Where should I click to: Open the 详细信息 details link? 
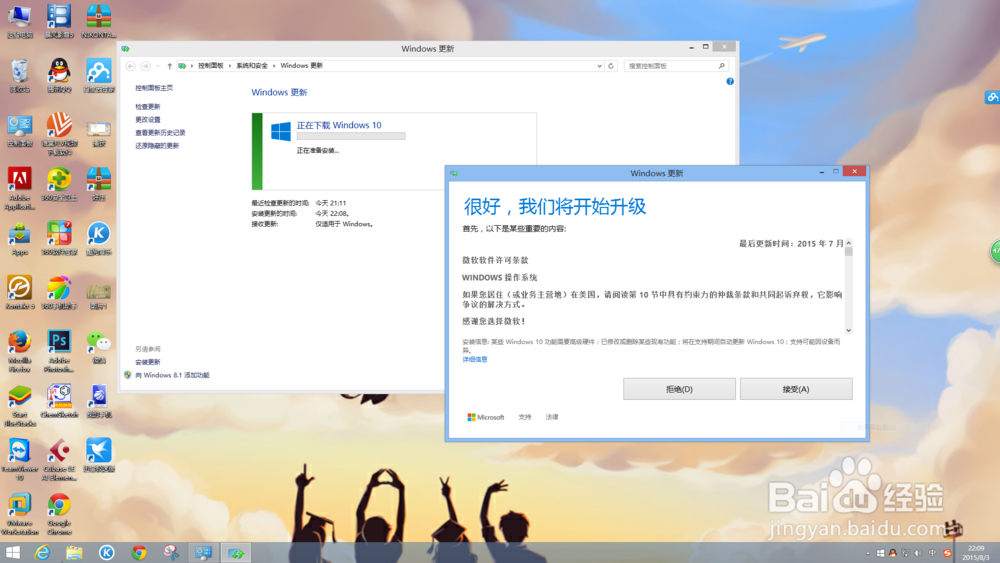(474, 360)
